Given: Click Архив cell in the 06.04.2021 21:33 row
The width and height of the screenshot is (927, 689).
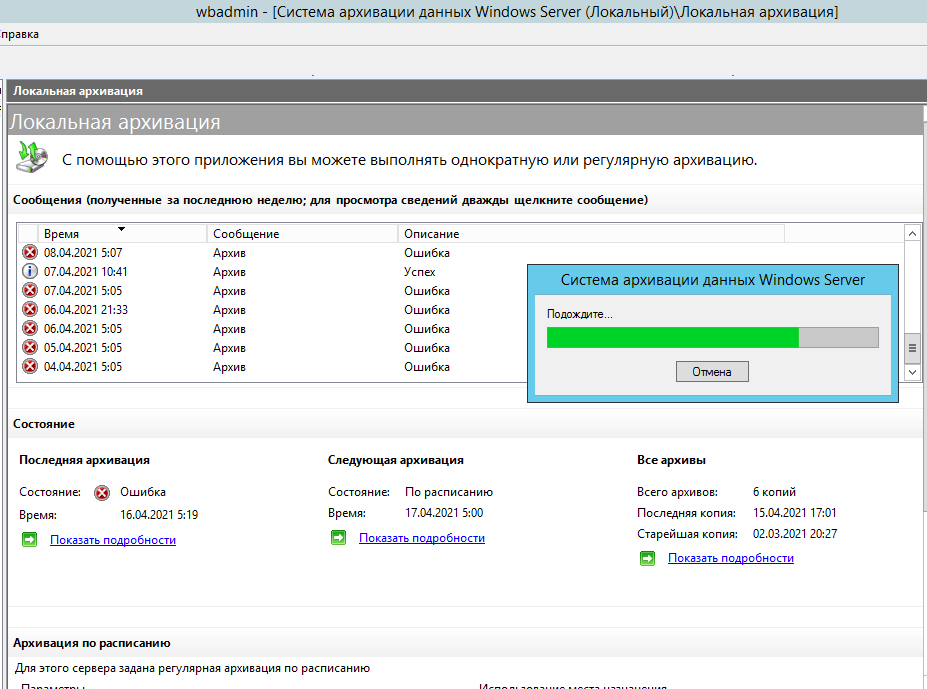Looking at the screenshot, I should (229, 310).
